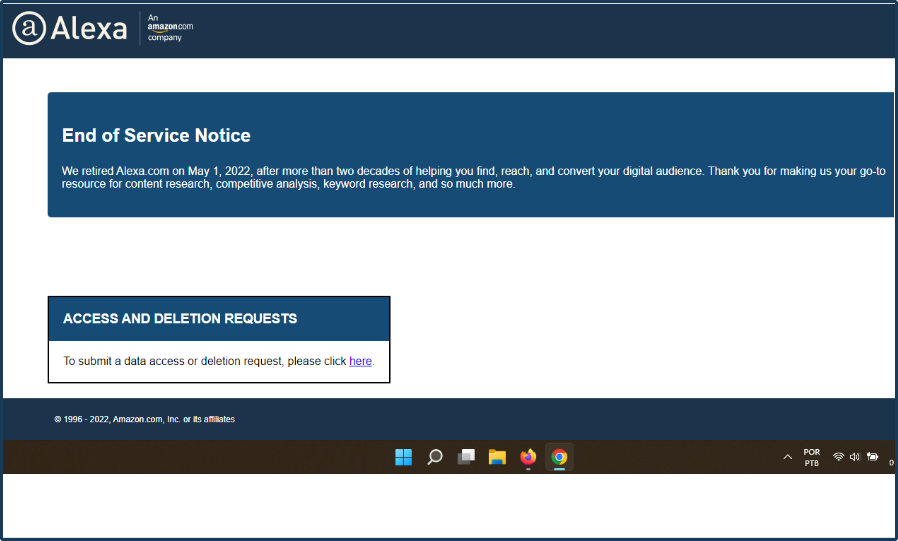The image size is (898, 541).
Task: Open Wi-Fi network settings in the tray
Action: tap(838, 456)
